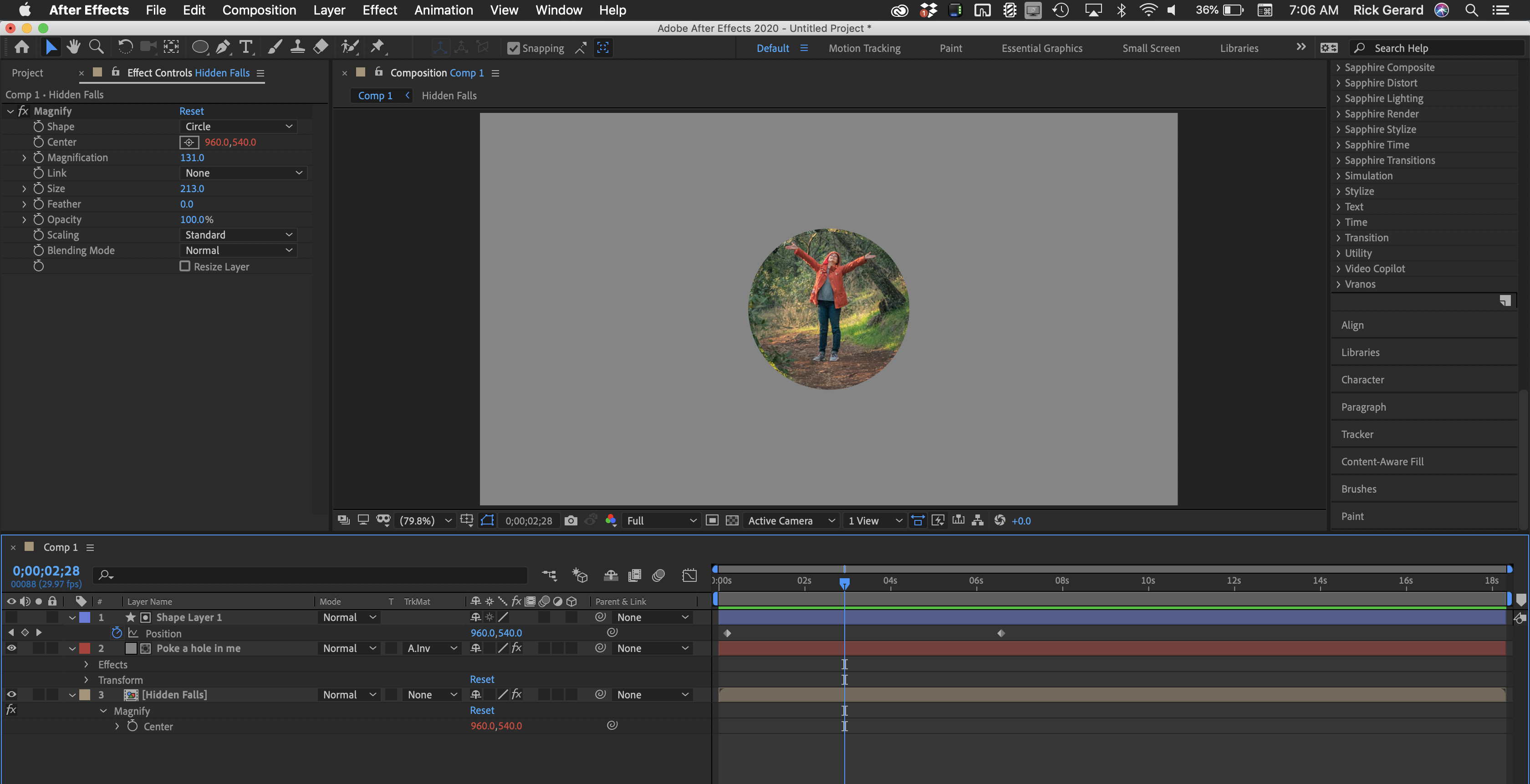Viewport: 1530px width, 784px height.
Task: Select the Type tool
Action: coord(246,47)
